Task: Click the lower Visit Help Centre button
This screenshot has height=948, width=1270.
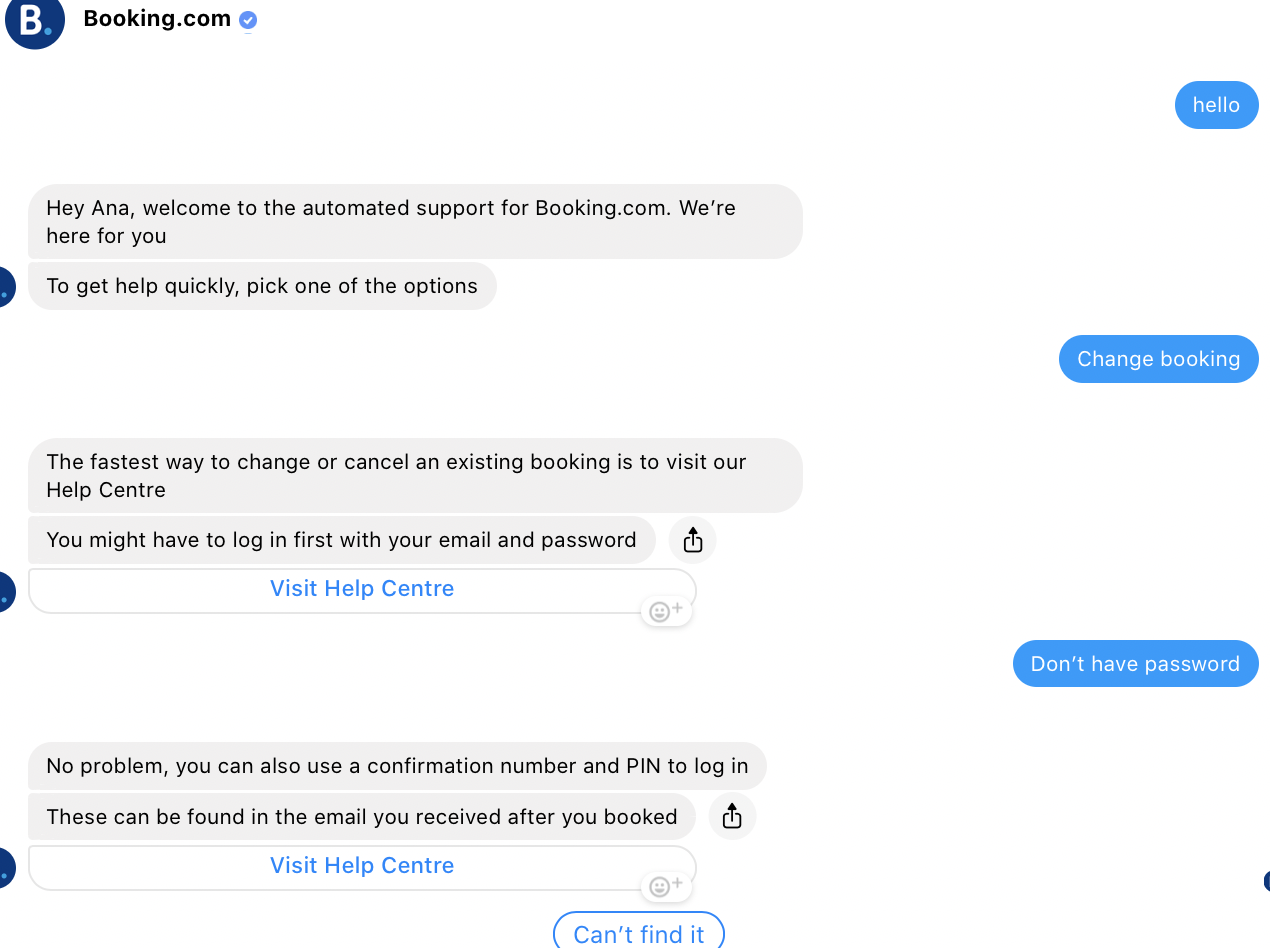Action: click(362, 866)
